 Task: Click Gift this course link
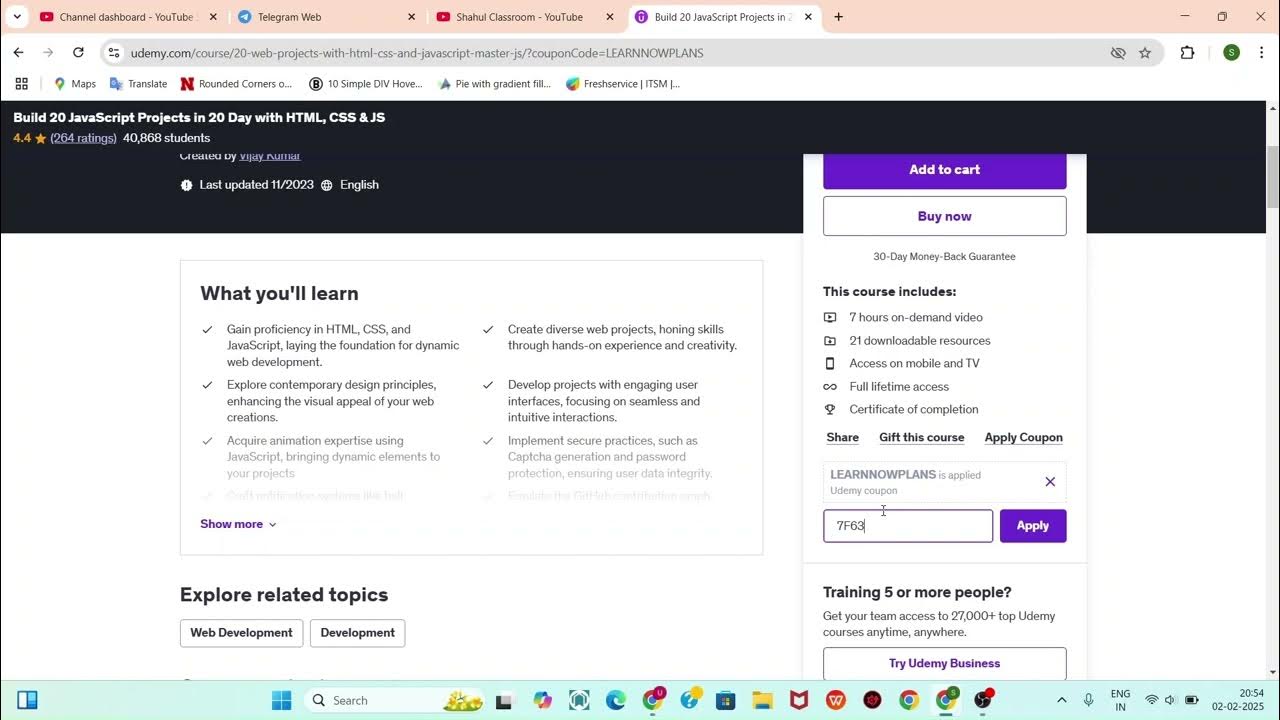point(922,437)
